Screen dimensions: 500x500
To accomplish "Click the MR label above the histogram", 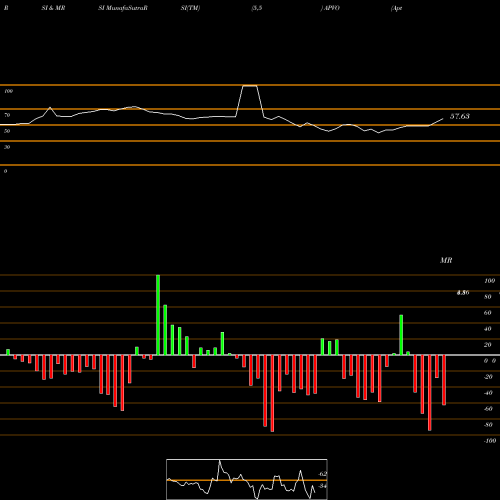I will point(446,260).
